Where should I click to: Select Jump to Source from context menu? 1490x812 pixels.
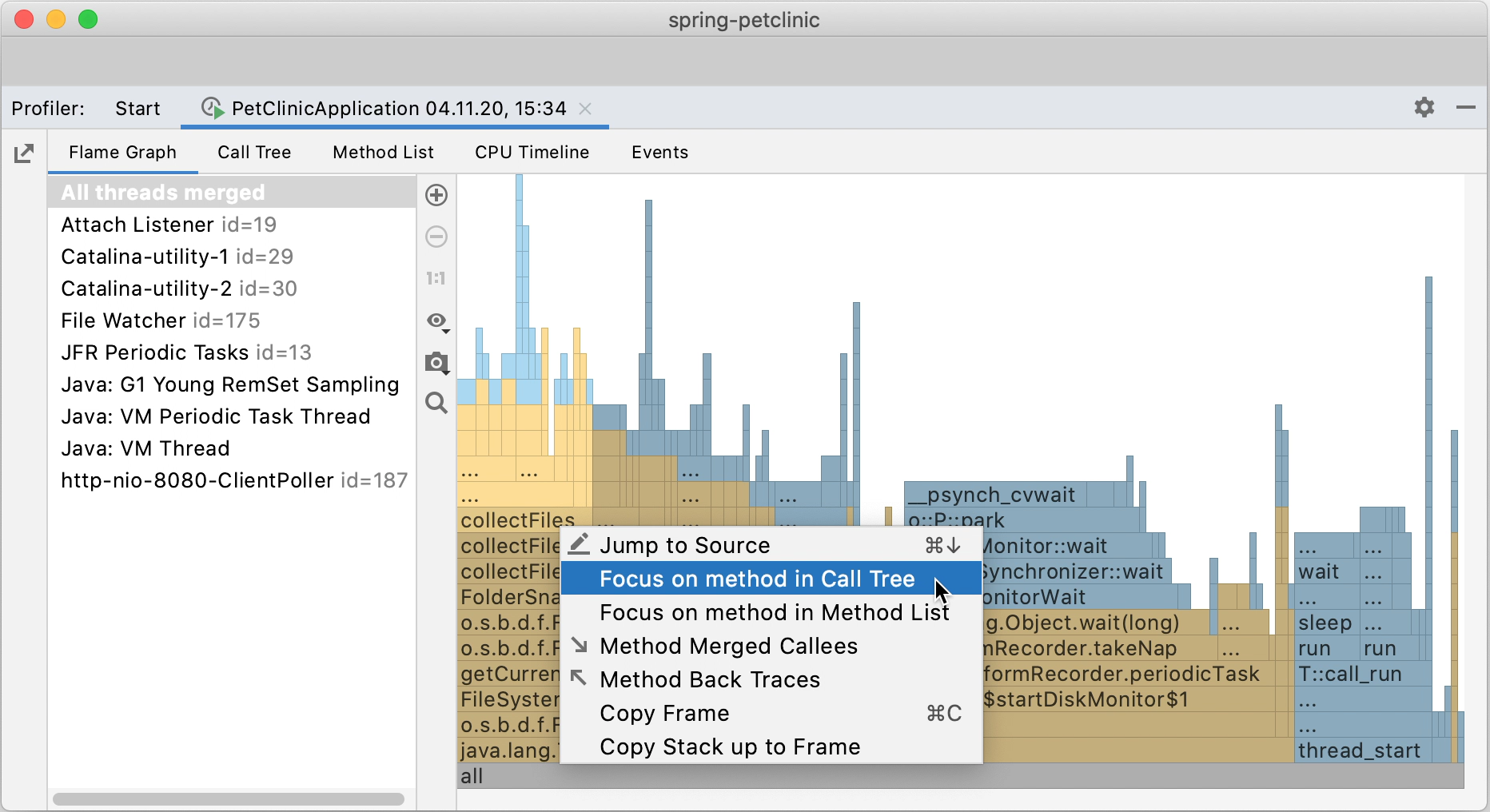pos(686,545)
